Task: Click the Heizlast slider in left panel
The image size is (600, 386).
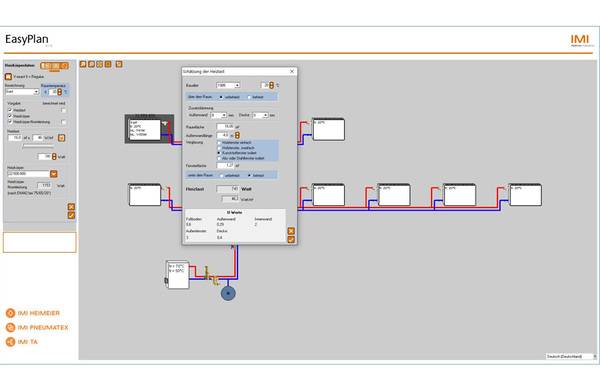Action: click(38, 146)
